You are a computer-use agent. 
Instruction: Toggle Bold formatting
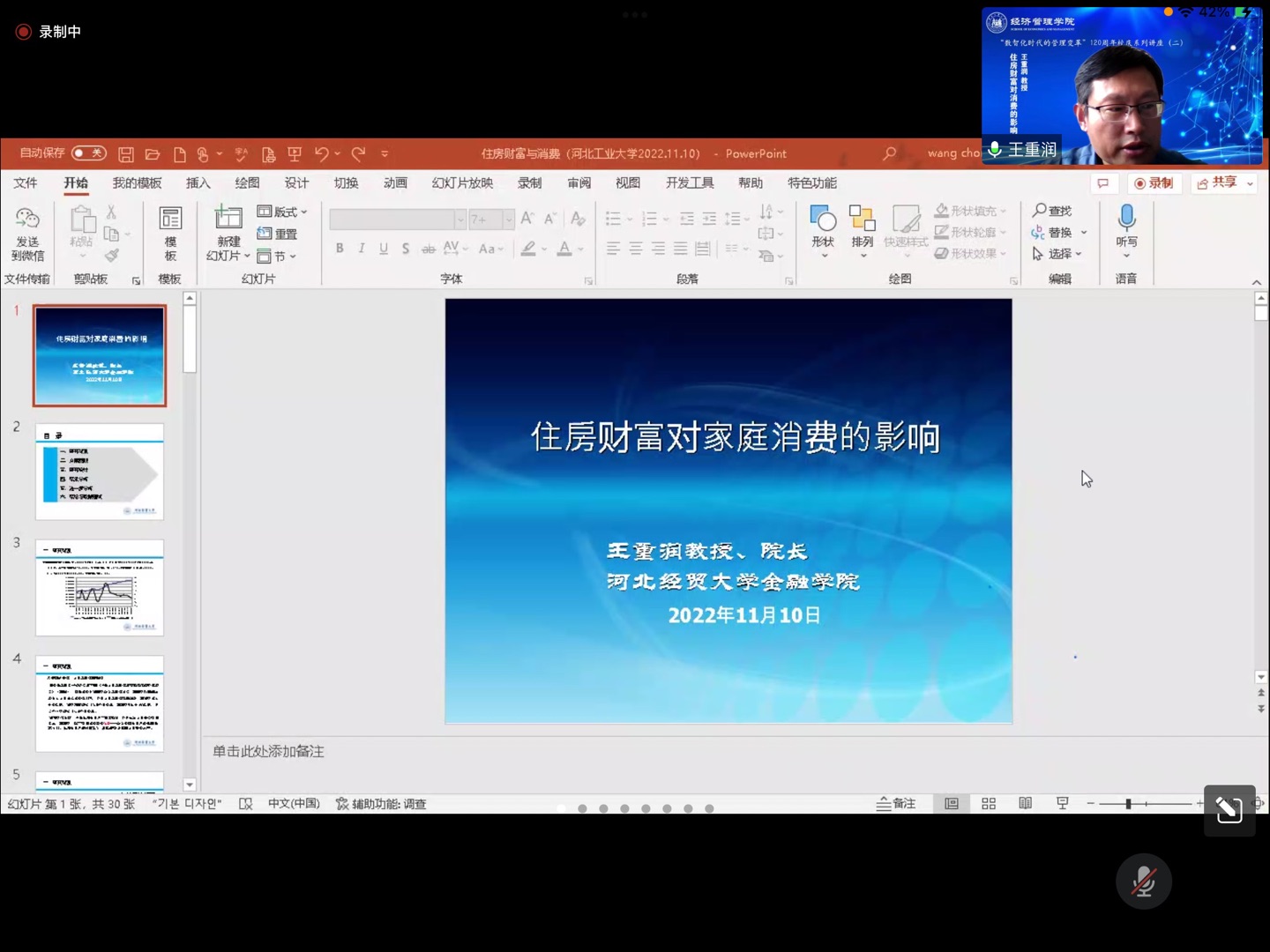tap(339, 249)
